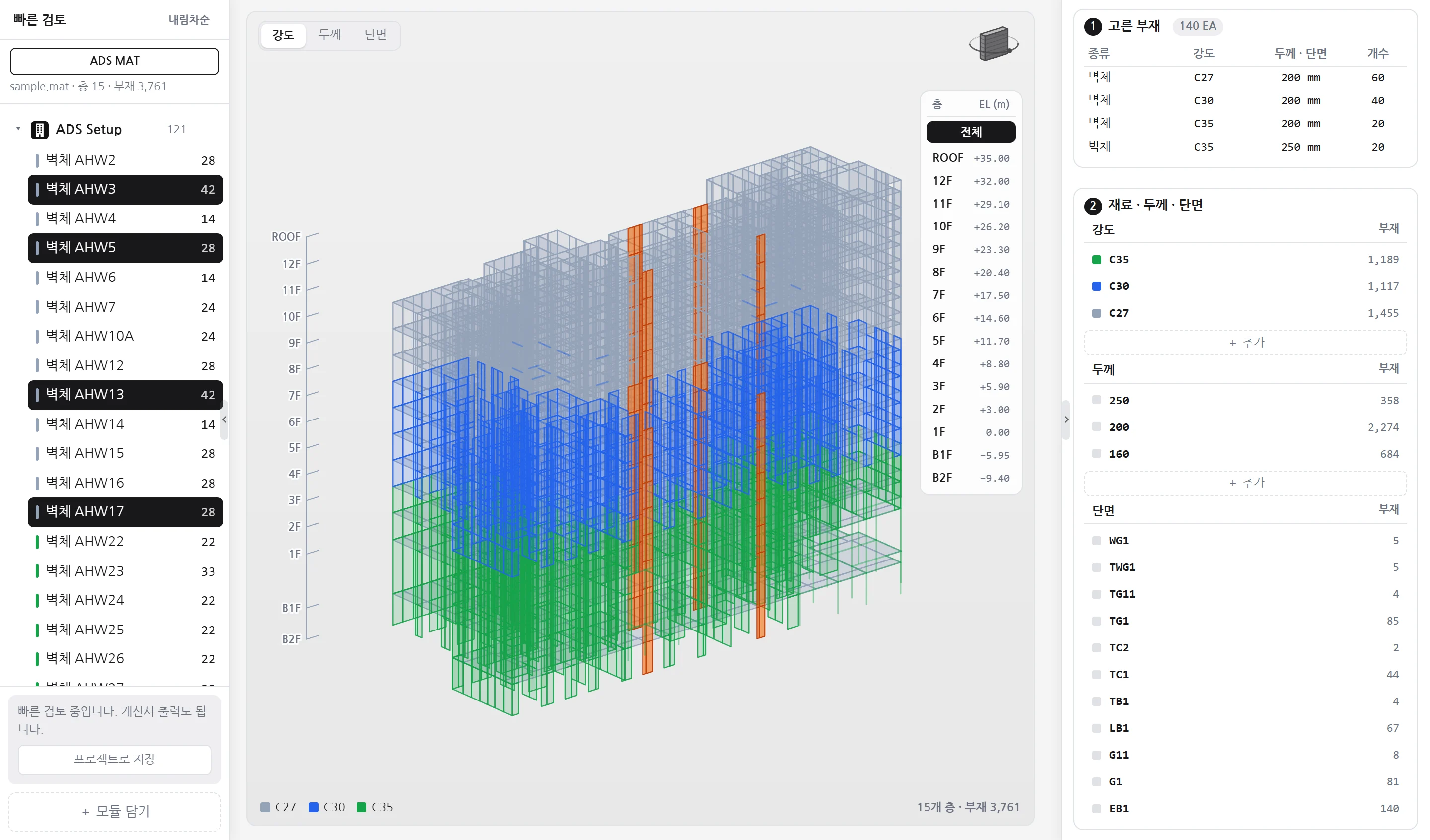Click the 모듈 담기 button

coord(115,811)
